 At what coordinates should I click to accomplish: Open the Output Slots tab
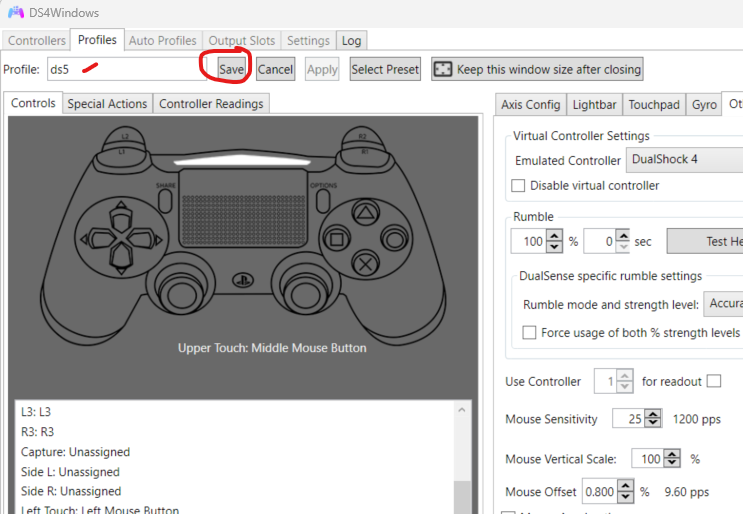pyautogui.click(x=242, y=41)
